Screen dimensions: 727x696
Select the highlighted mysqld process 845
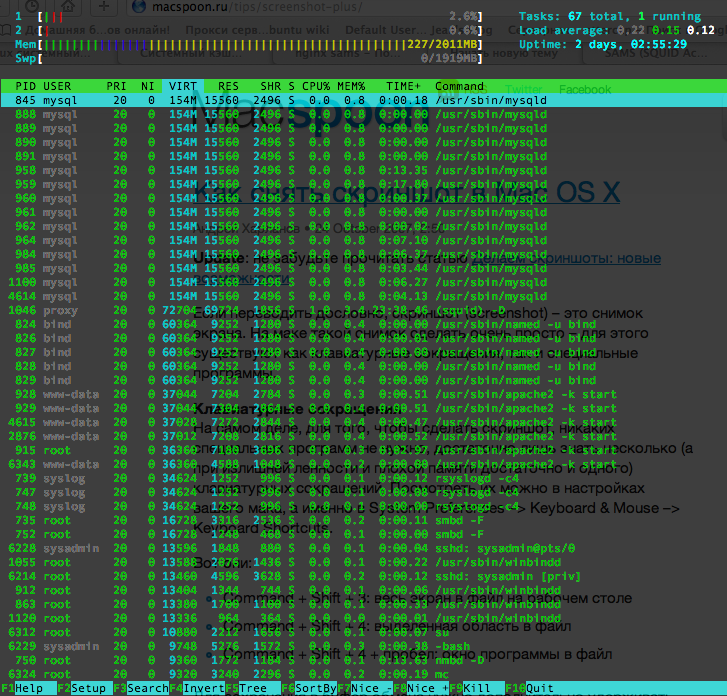[364, 100]
